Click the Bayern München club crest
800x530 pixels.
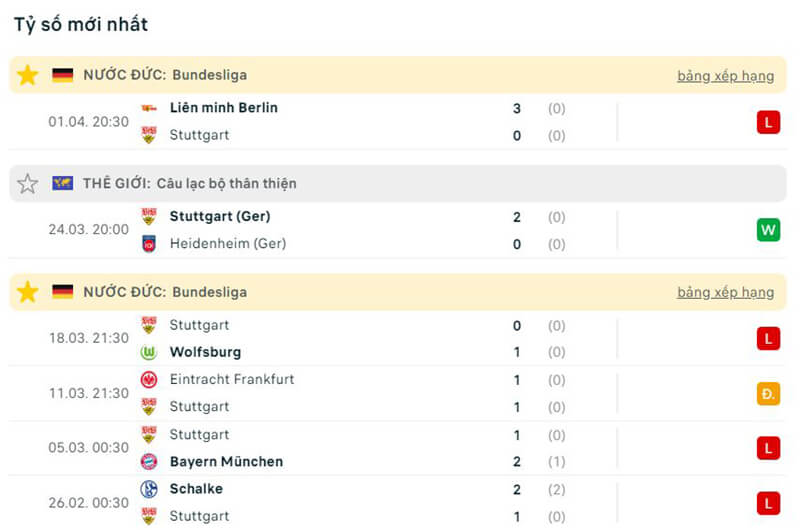pyautogui.click(x=149, y=462)
